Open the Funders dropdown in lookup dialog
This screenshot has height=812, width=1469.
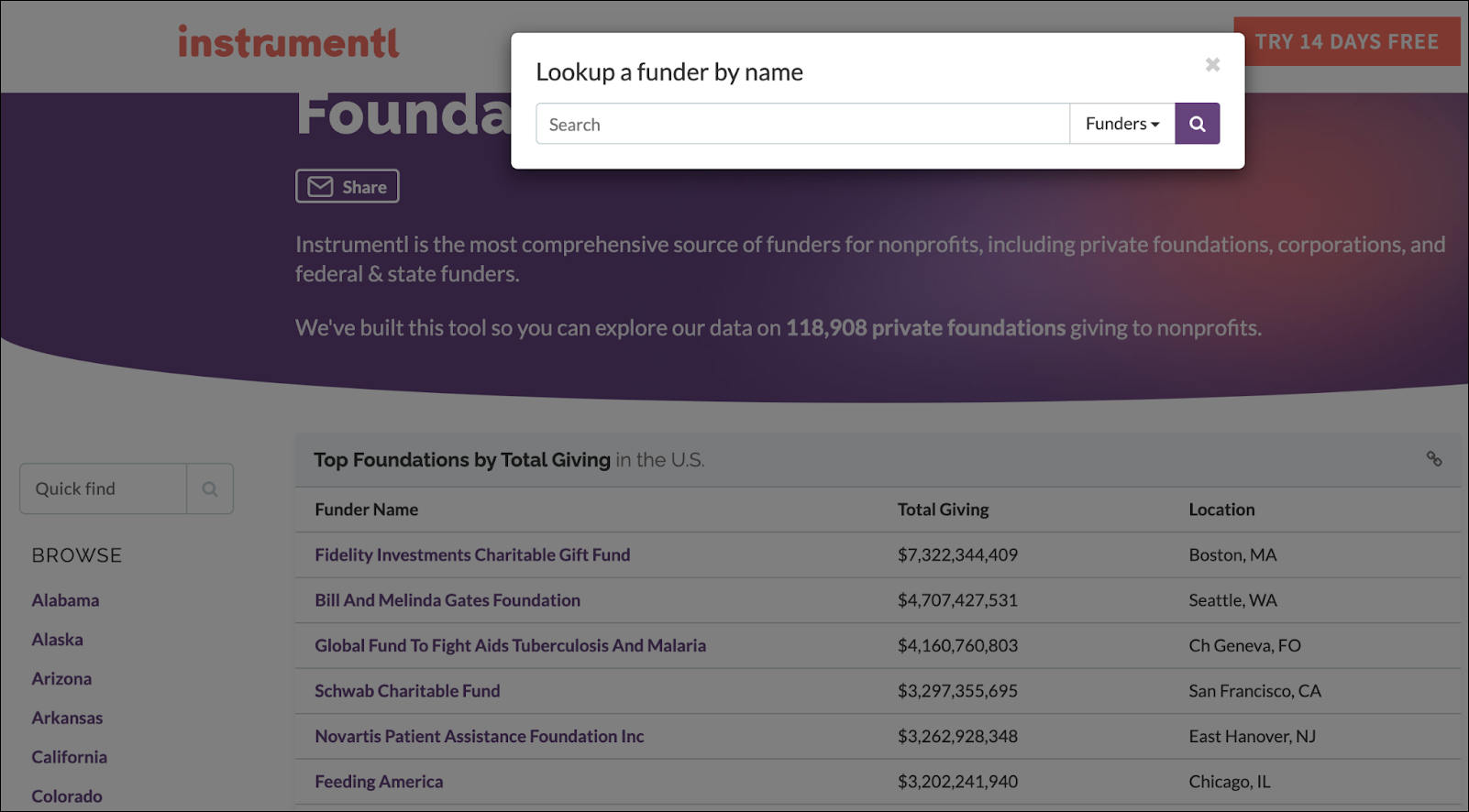click(1122, 124)
